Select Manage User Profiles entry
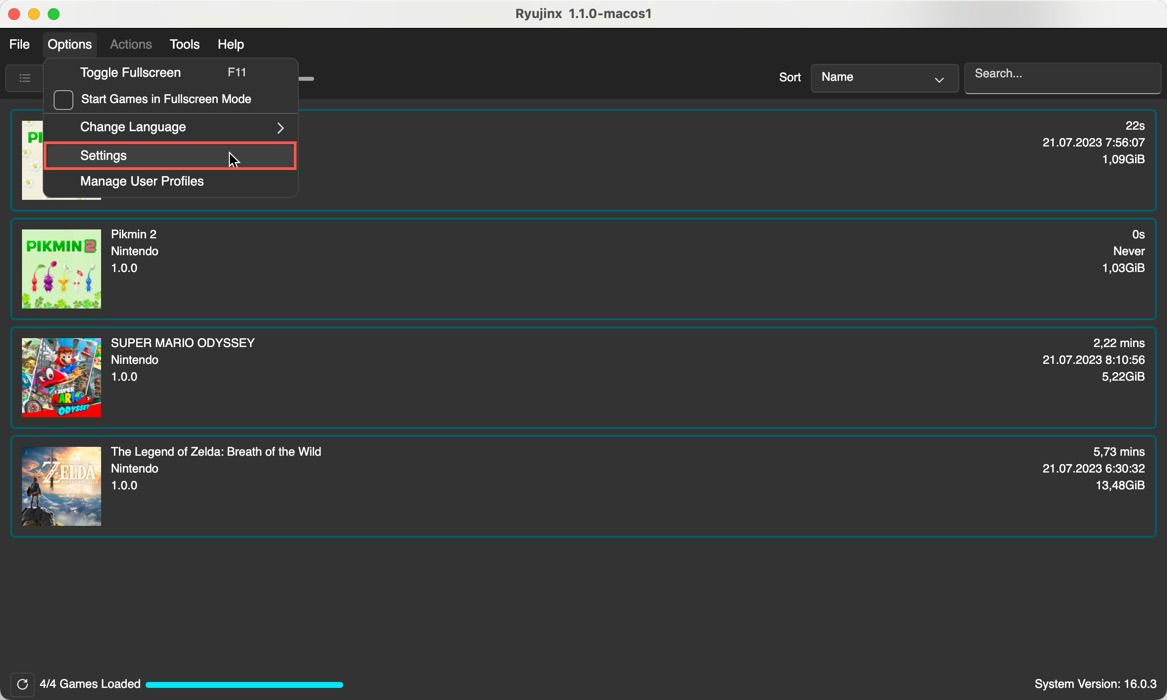The image size is (1167, 700). 170,182
